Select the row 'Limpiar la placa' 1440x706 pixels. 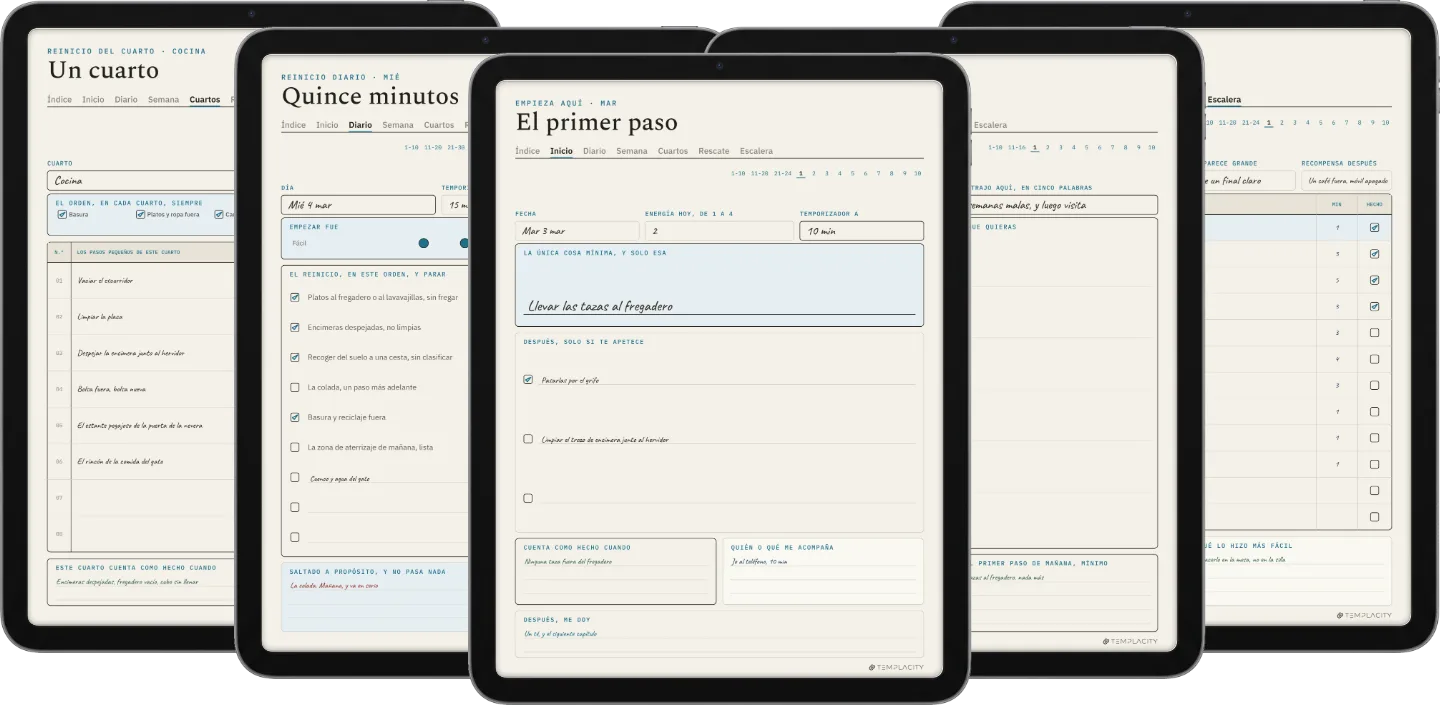click(x=141, y=317)
